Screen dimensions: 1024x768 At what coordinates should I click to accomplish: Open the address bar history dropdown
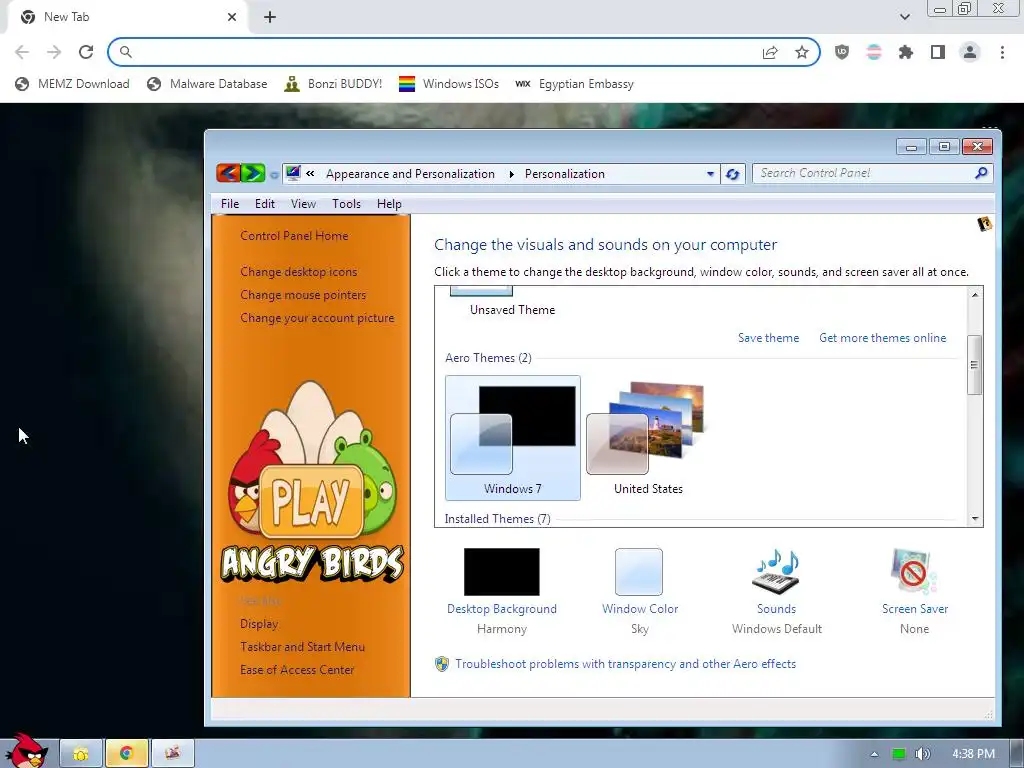coord(711,174)
